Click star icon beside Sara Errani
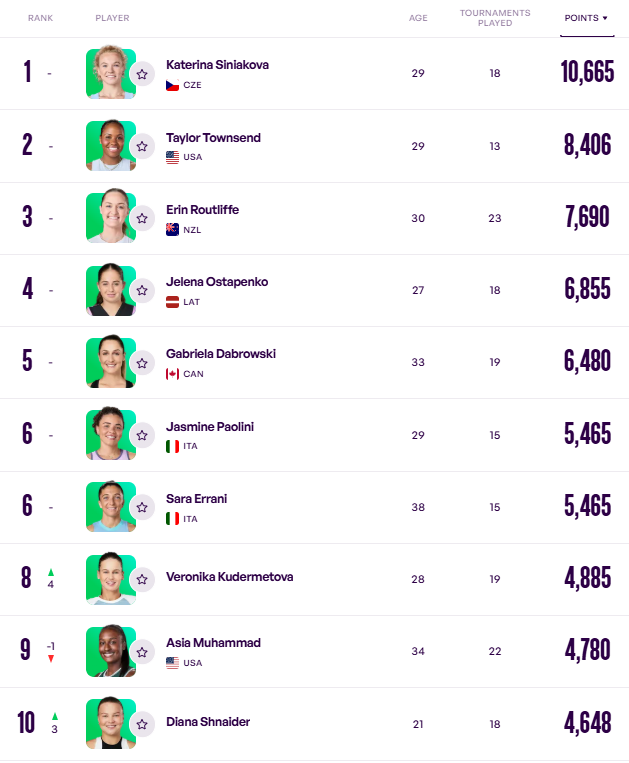 pos(142,506)
